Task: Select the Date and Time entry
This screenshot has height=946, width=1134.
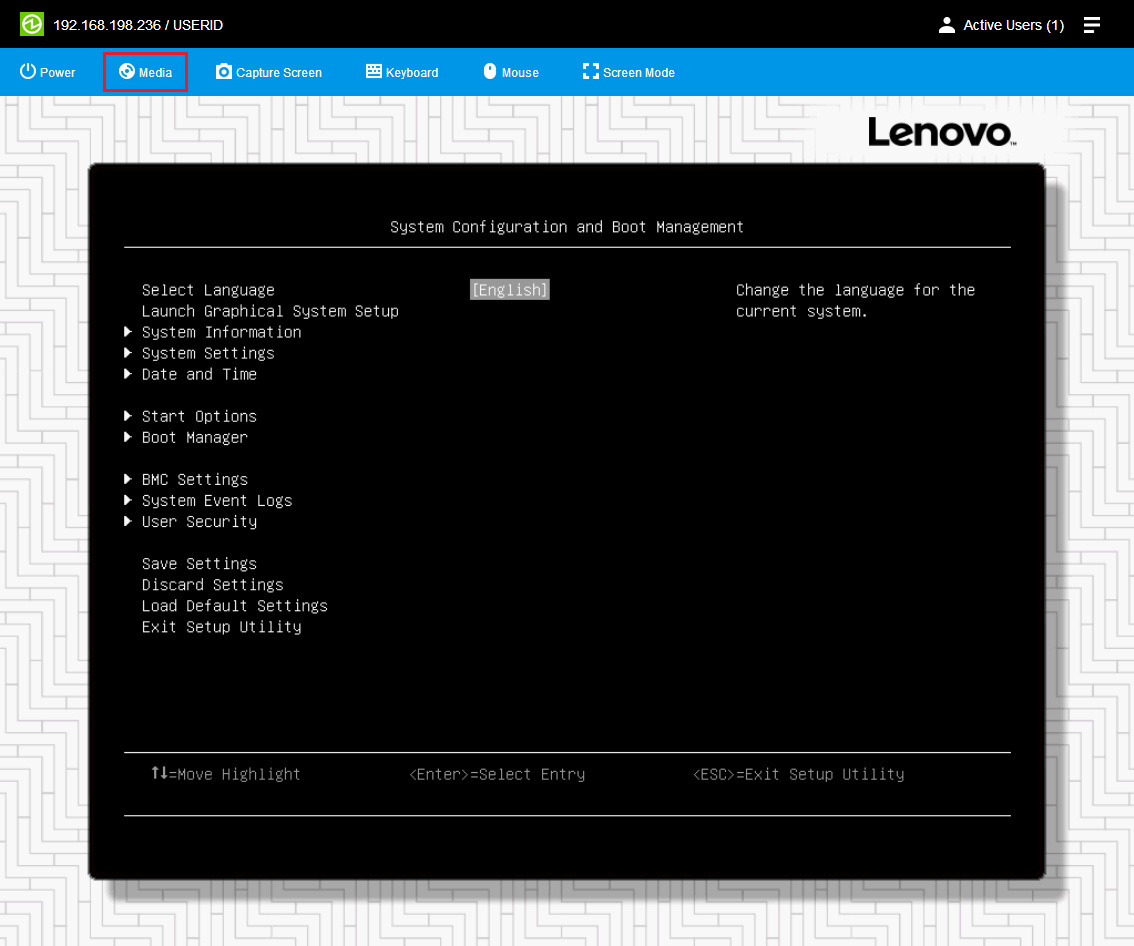Action: coord(199,374)
